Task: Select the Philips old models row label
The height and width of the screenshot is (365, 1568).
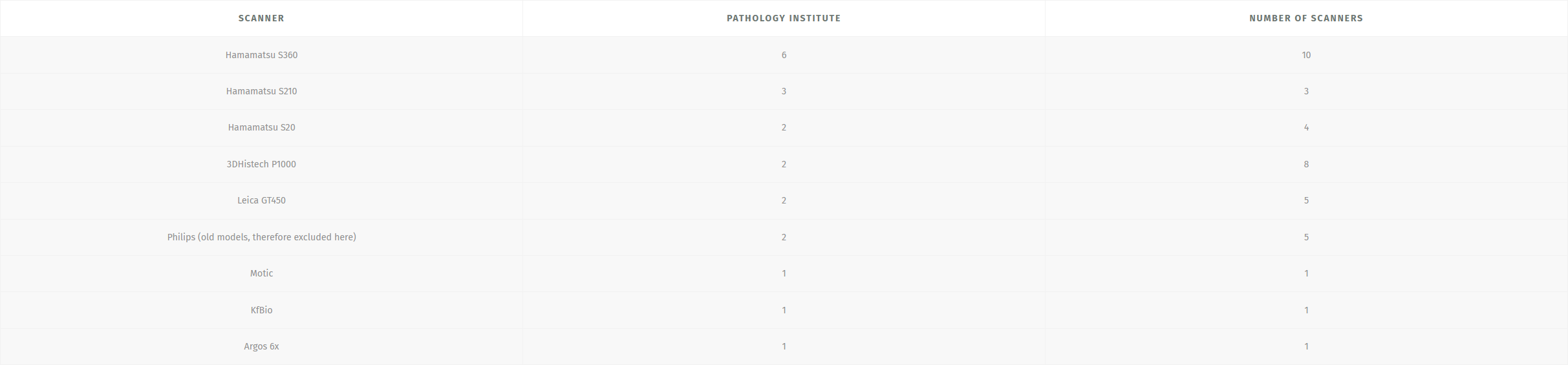Action: pyautogui.click(x=261, y=237)
